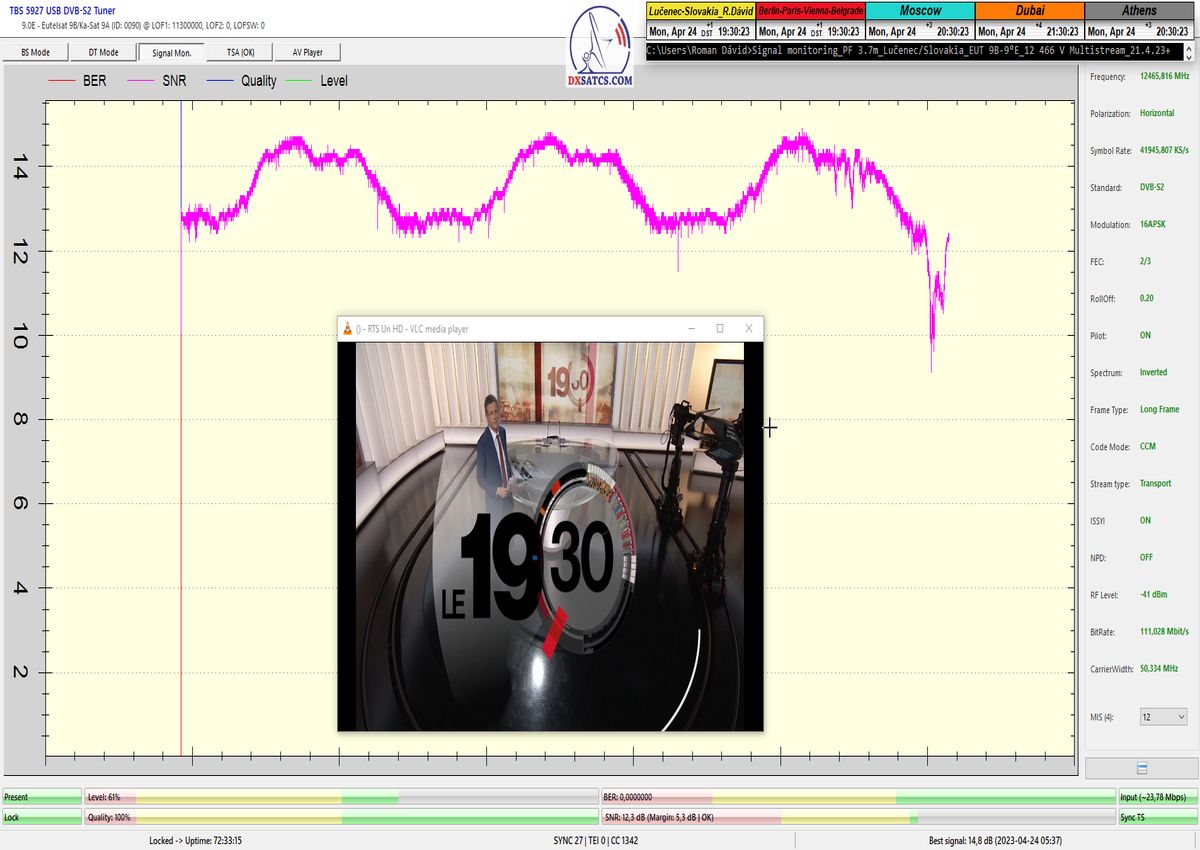Switch to the DT Mode tab
Viewport: 1200px width, 850px height.
[103, 52]
